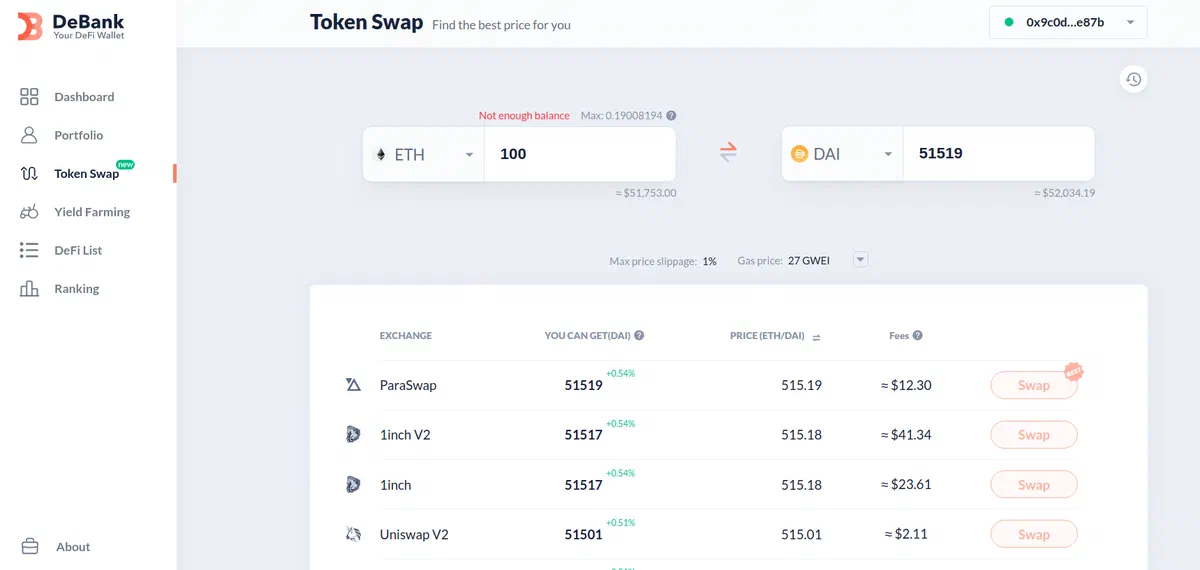Click the 515.19 price value

(801, 385)
